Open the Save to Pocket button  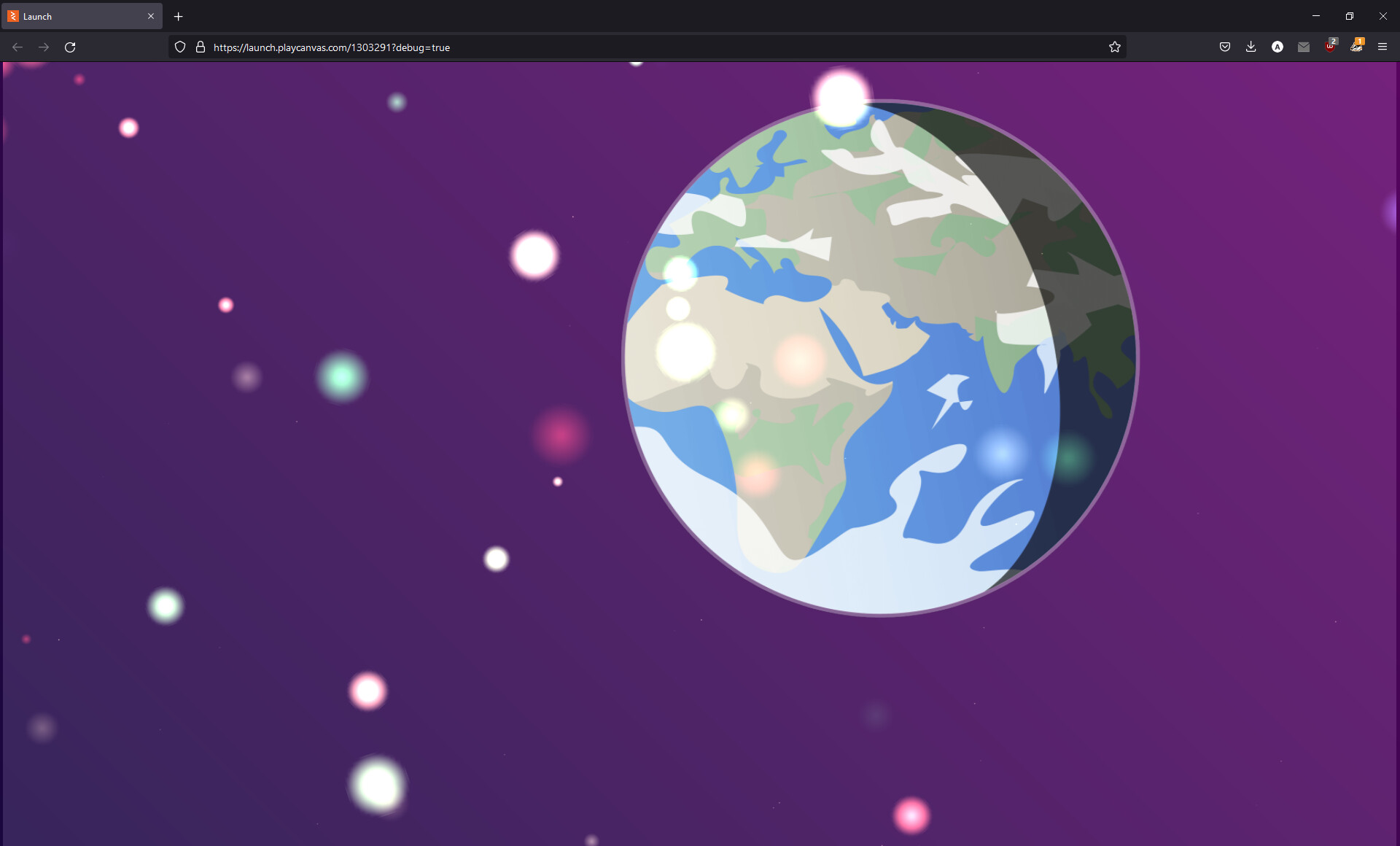point(1225,47)
